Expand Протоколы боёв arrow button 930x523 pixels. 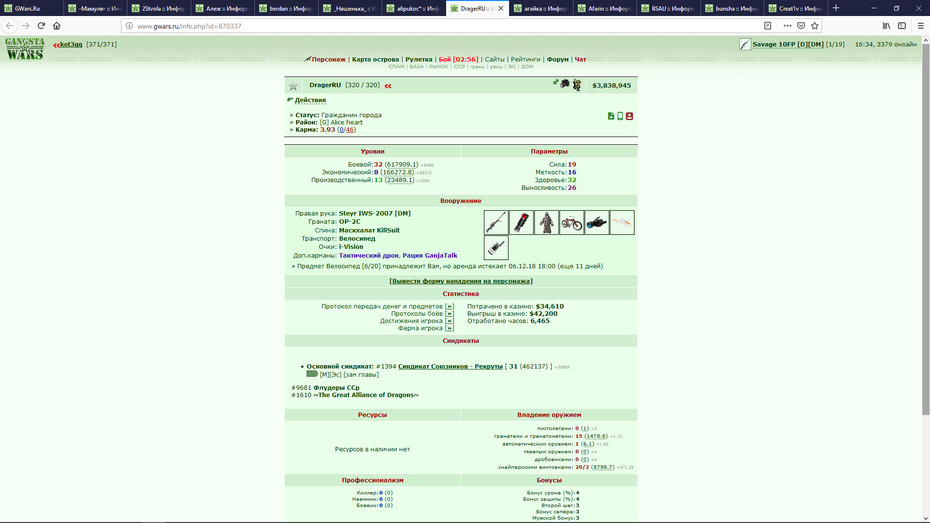449,314
